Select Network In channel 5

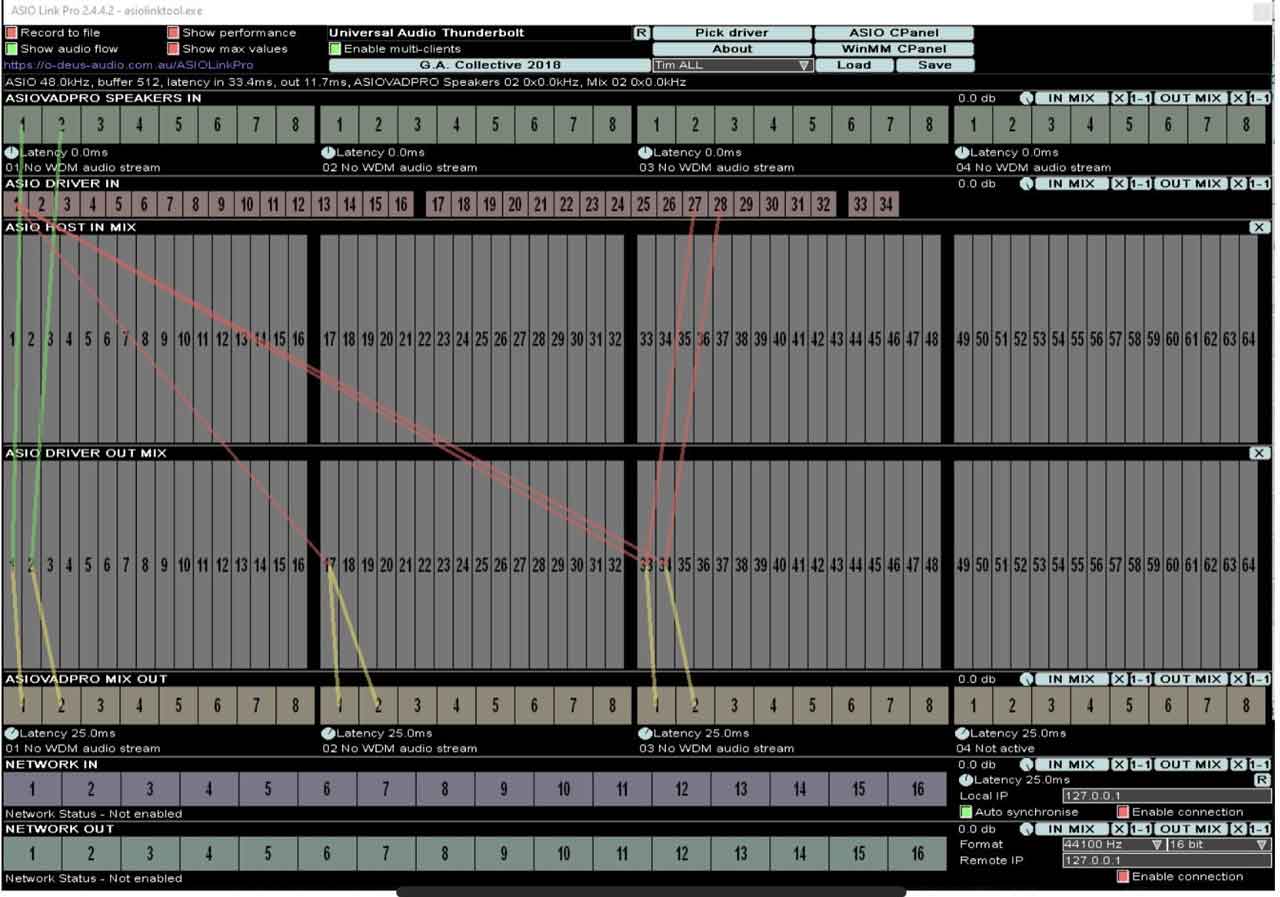(x=267, y=789)
